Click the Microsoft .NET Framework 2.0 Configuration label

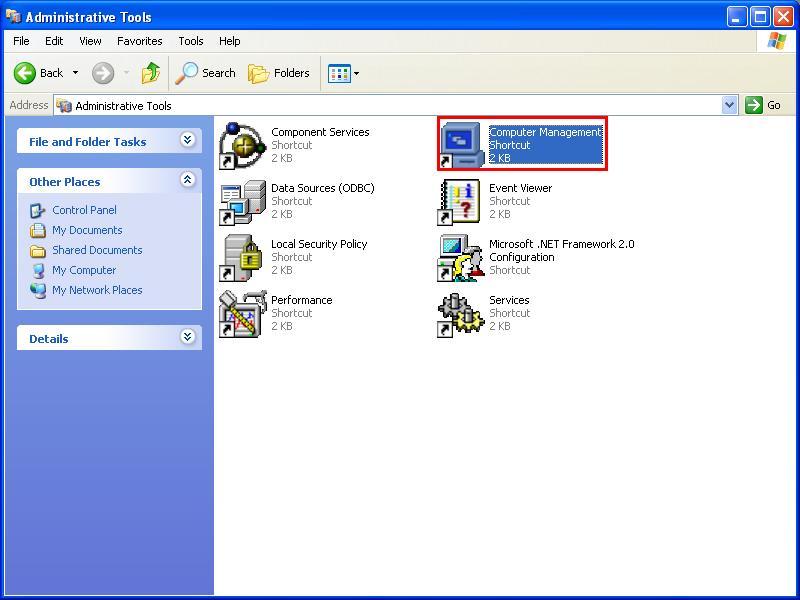point(561,251)
